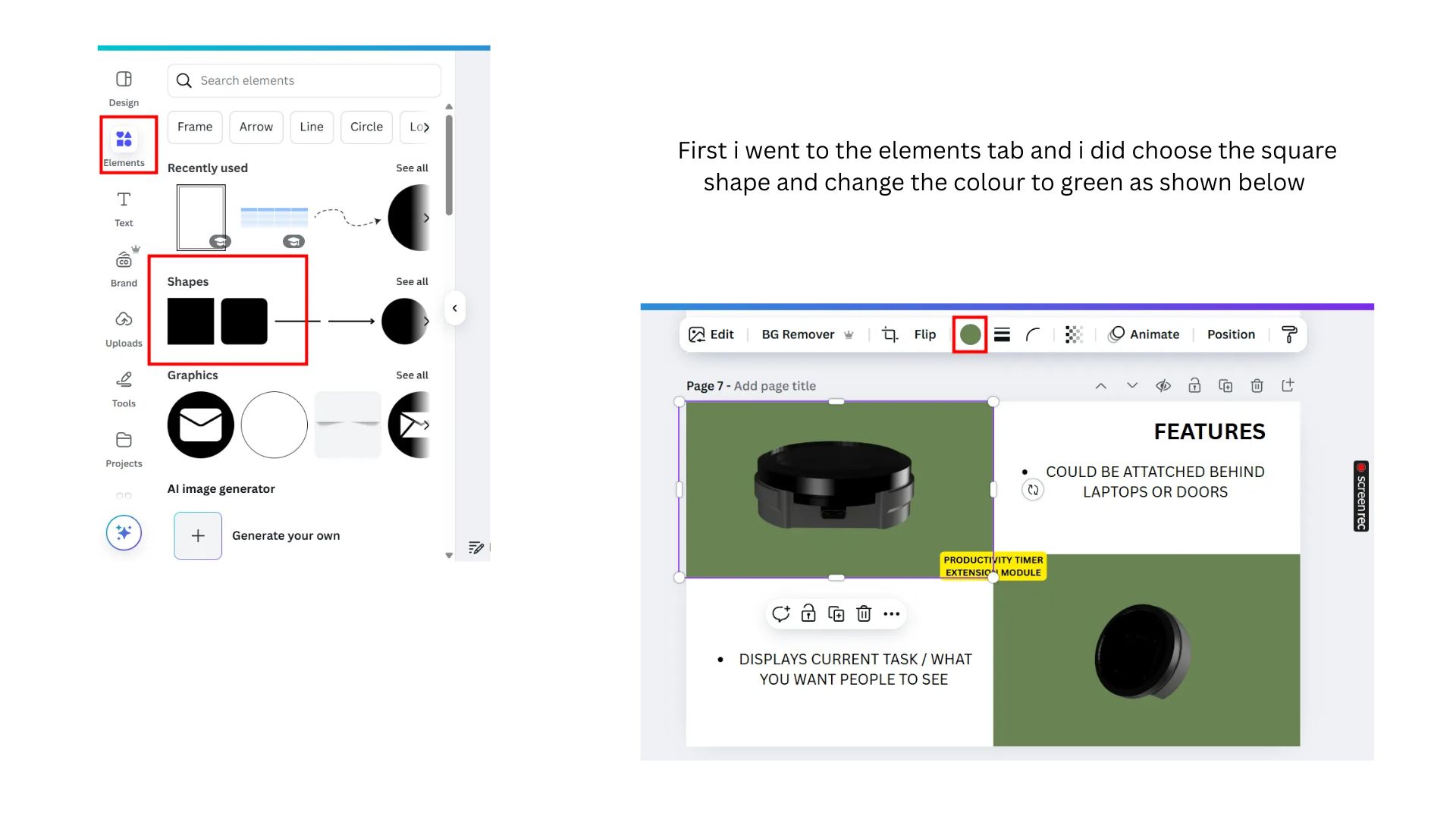Image resolution: width=1456 pixels, height=819 pixels.
Task: Move page down with the arrow
Action: pyautogui.click(x=1132, y=386)
